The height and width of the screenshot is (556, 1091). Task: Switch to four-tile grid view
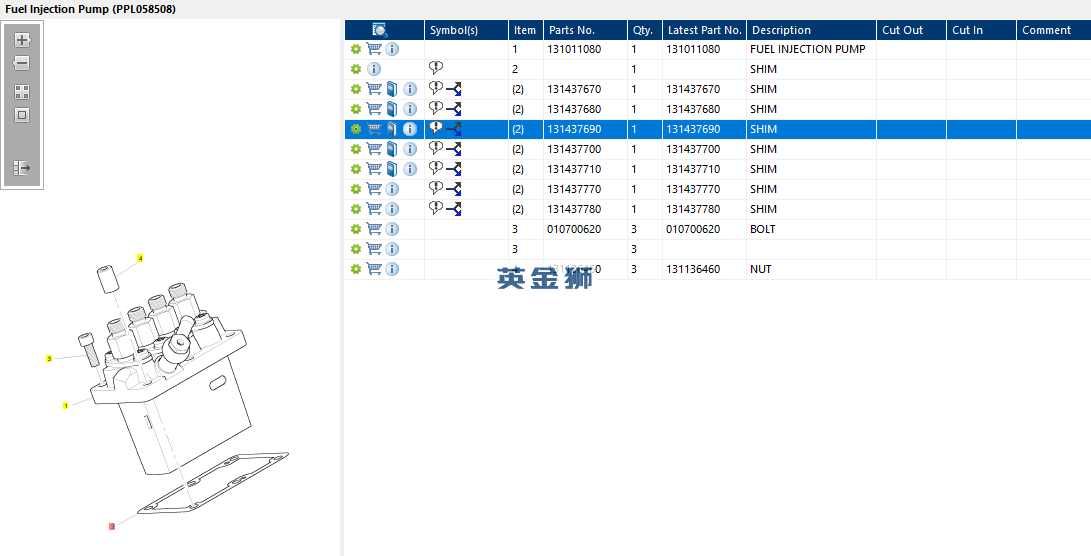[x=22, y=93]
